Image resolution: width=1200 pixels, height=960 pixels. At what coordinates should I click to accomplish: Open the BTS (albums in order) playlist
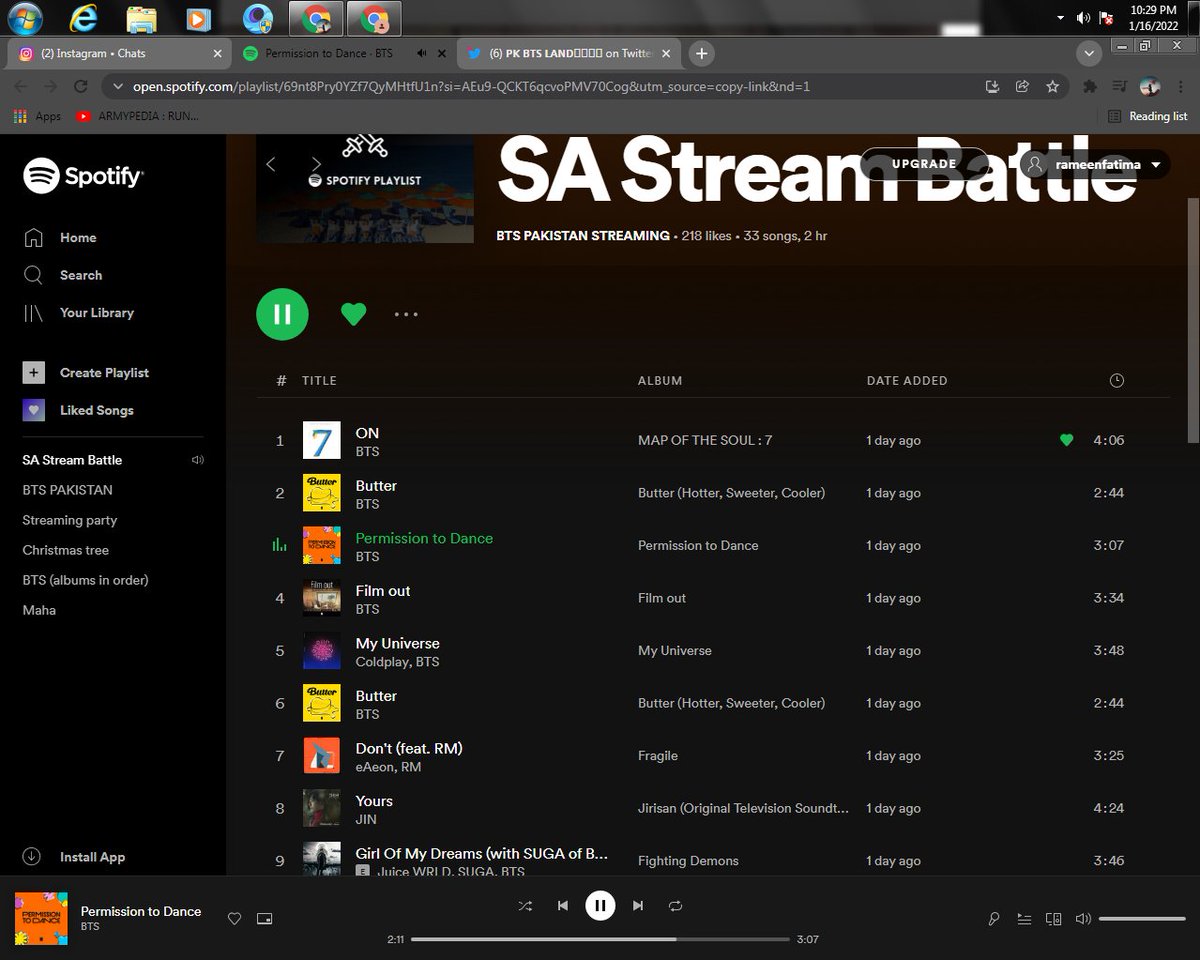85,580
